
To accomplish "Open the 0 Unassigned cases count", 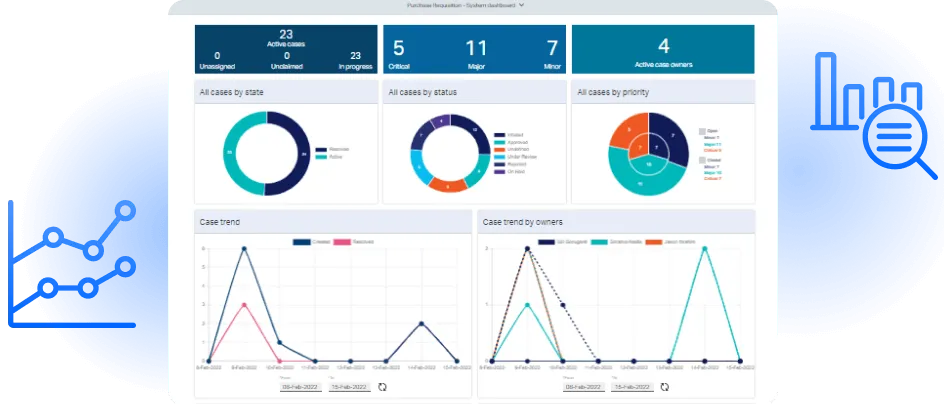I will tap(217, 55).
